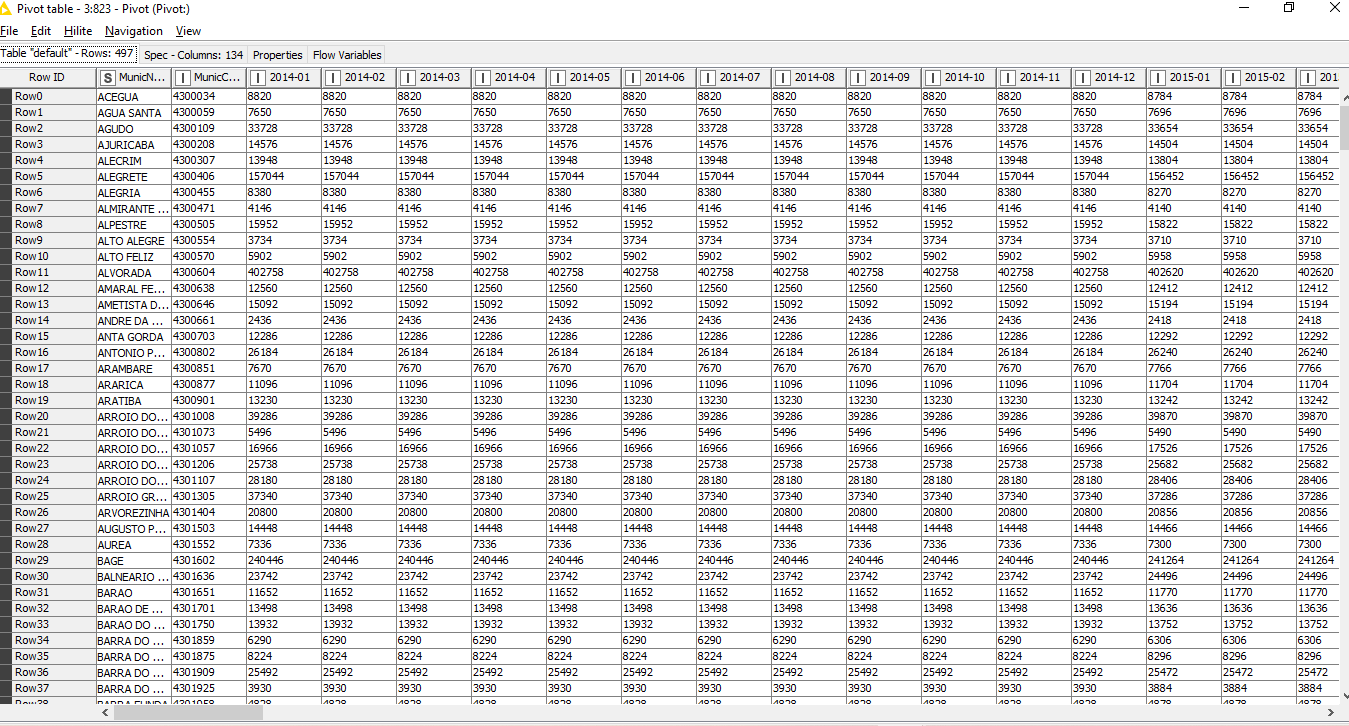Click the integer icon beside 2014-05 header
Image resolution: width=1349 pixels, height=726 pixels.
(x=558, y=77)
